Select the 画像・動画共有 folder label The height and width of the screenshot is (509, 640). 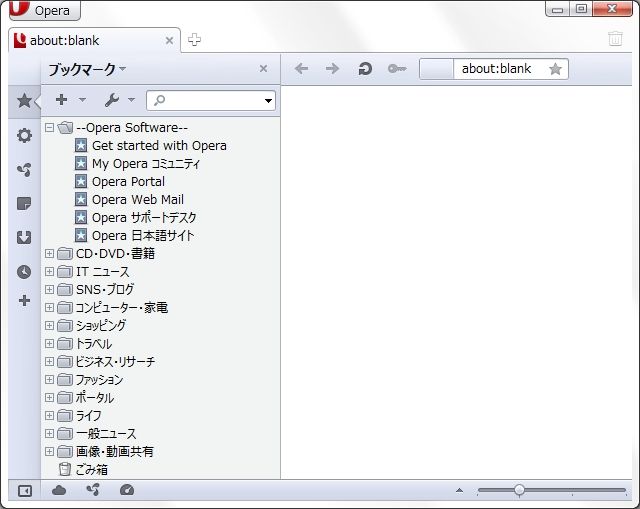(115, 451)
